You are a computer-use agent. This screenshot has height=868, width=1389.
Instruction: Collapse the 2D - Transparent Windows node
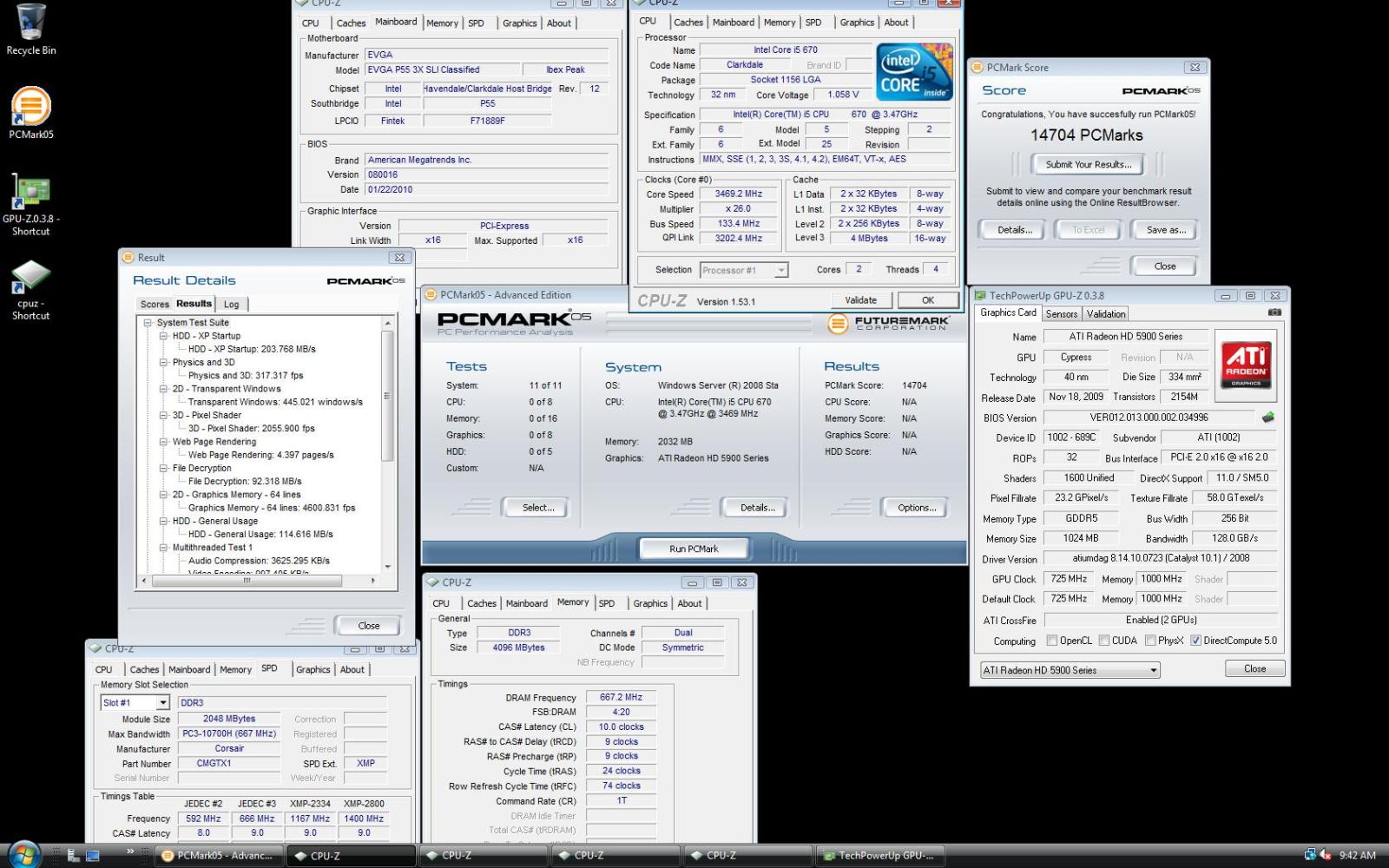click(163, 389)
